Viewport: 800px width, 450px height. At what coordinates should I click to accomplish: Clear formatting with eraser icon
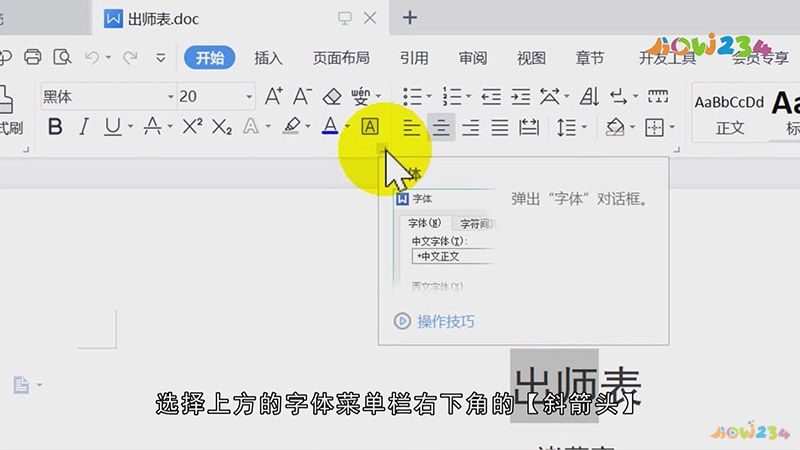(332, 96)
